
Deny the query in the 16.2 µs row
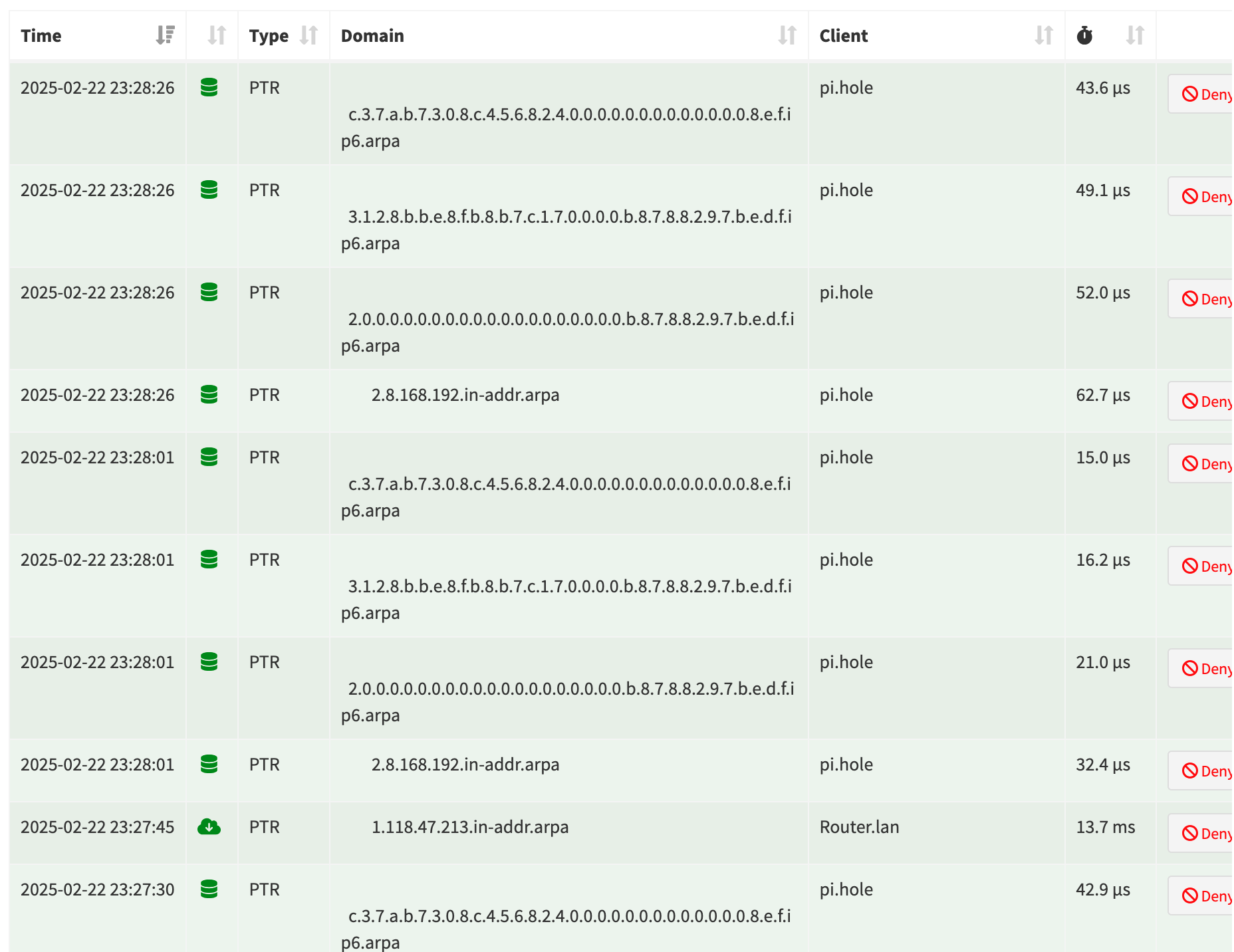(1201, 566)
